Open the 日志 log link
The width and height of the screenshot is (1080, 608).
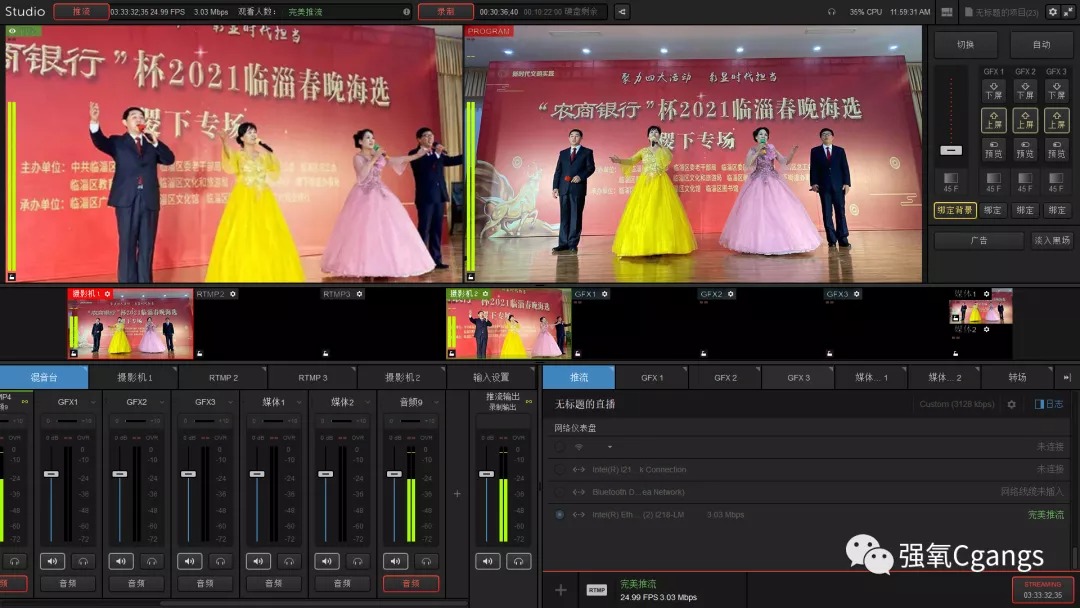point(1049,404)
